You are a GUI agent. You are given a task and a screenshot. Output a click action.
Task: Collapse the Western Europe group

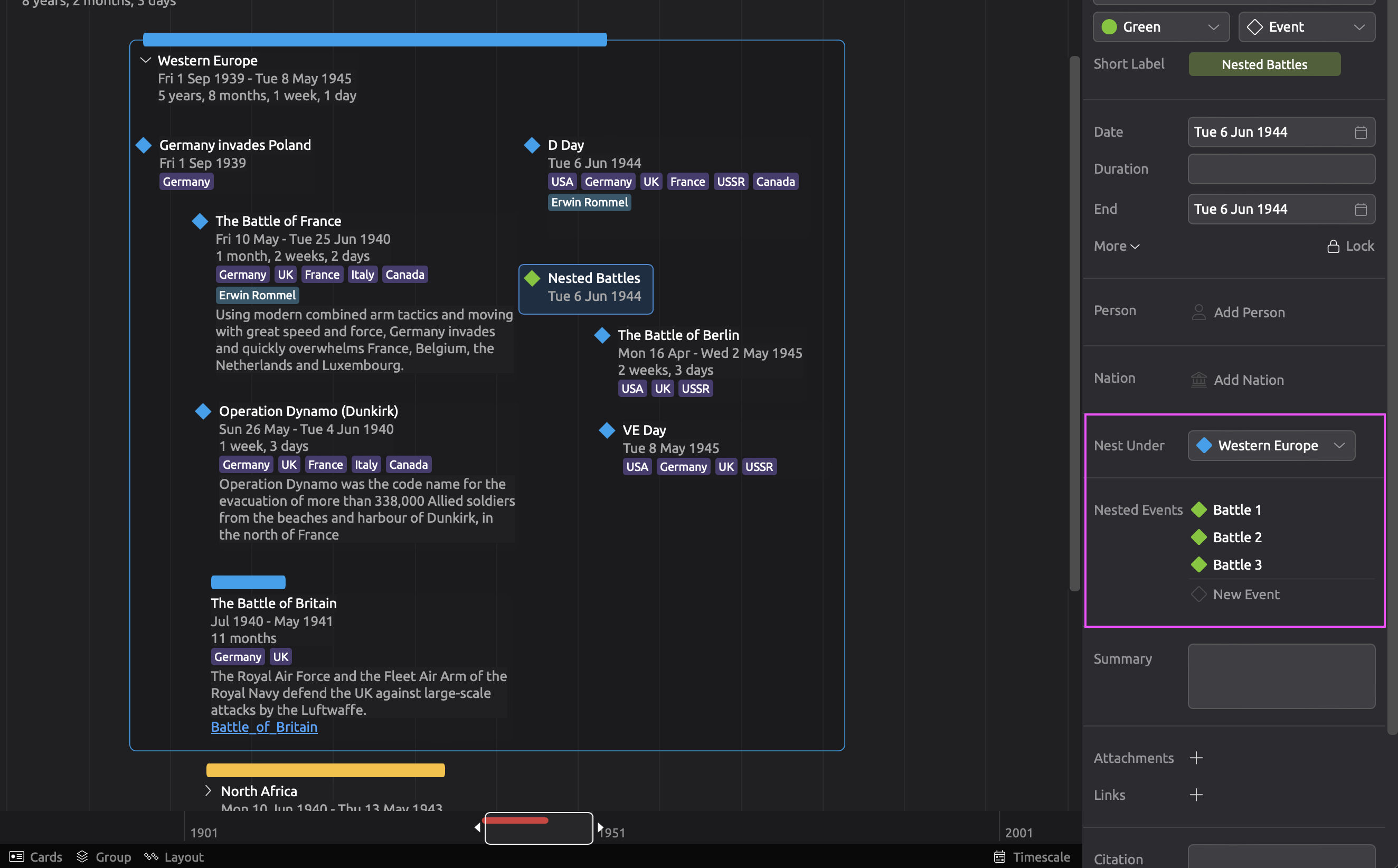[145, 60]
